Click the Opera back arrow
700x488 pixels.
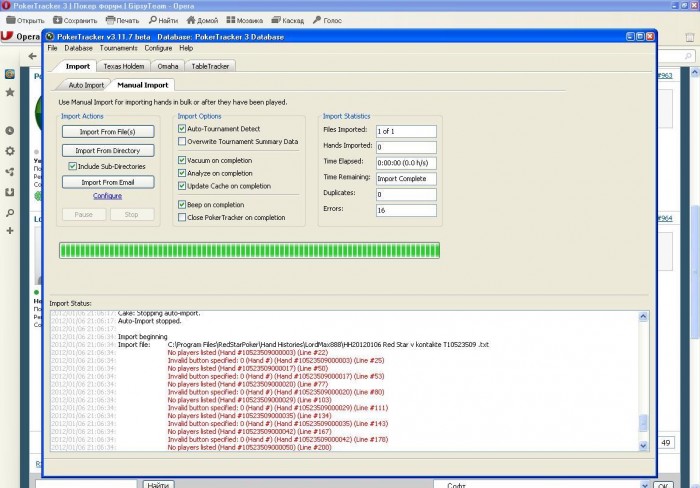point(32,56)
